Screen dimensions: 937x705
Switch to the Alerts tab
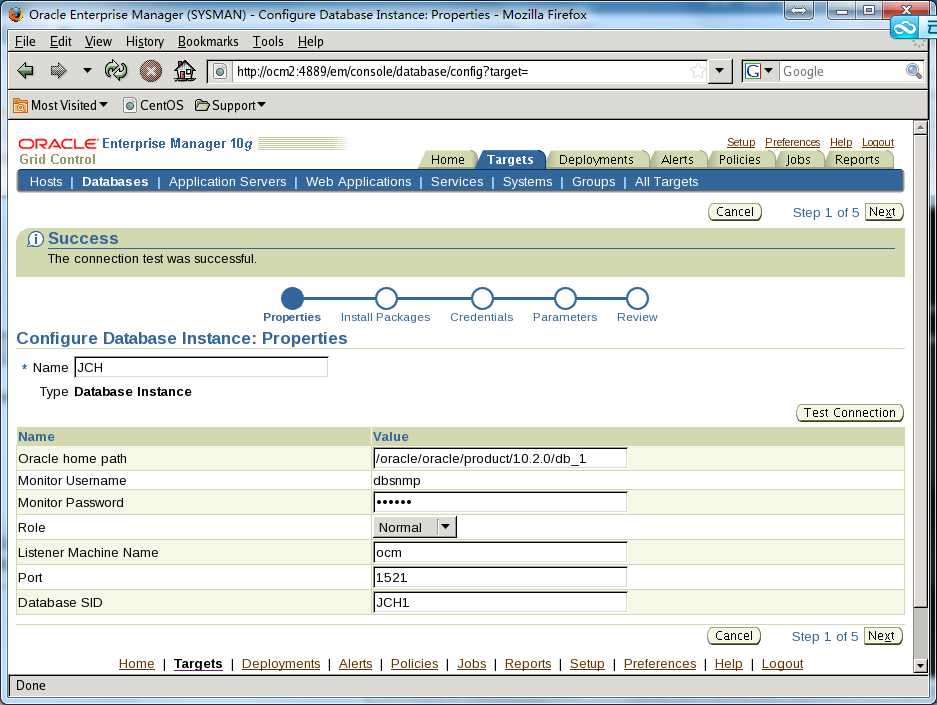pos(677,160)
